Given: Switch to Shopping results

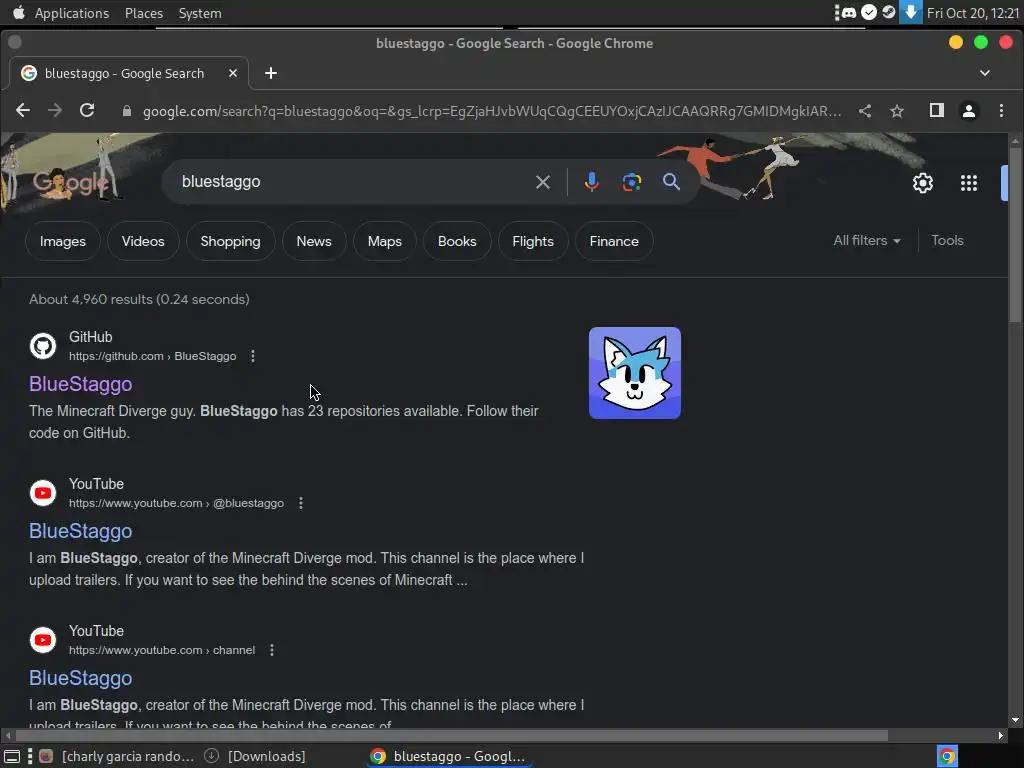Looking at the screenshot, I should (231, 241).
